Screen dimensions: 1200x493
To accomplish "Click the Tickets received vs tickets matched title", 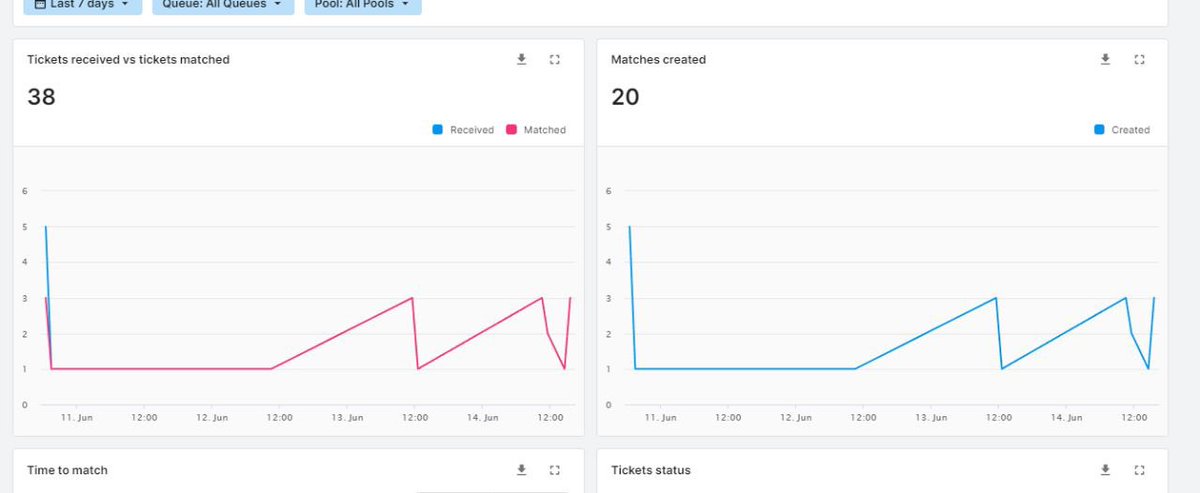I will 128,60.
